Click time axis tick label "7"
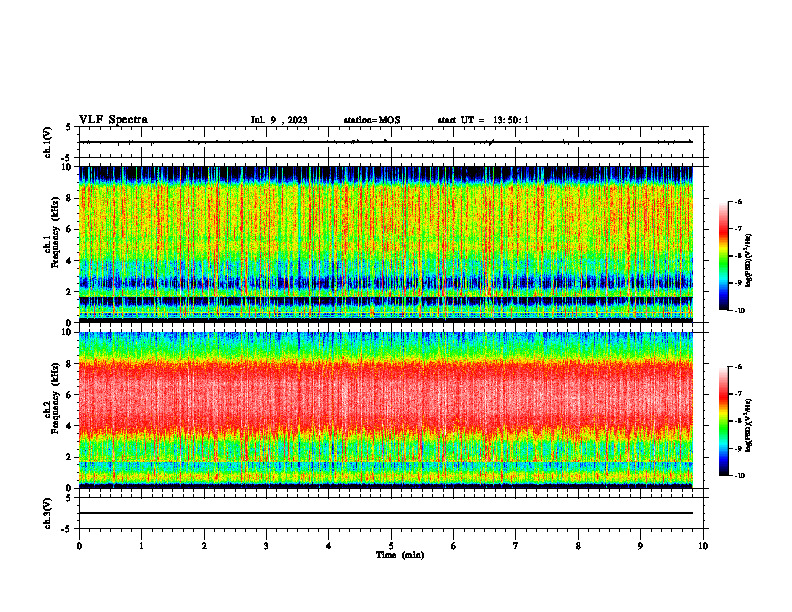The image size is (792, 612). pyautogui.click(x=516, y=546)
